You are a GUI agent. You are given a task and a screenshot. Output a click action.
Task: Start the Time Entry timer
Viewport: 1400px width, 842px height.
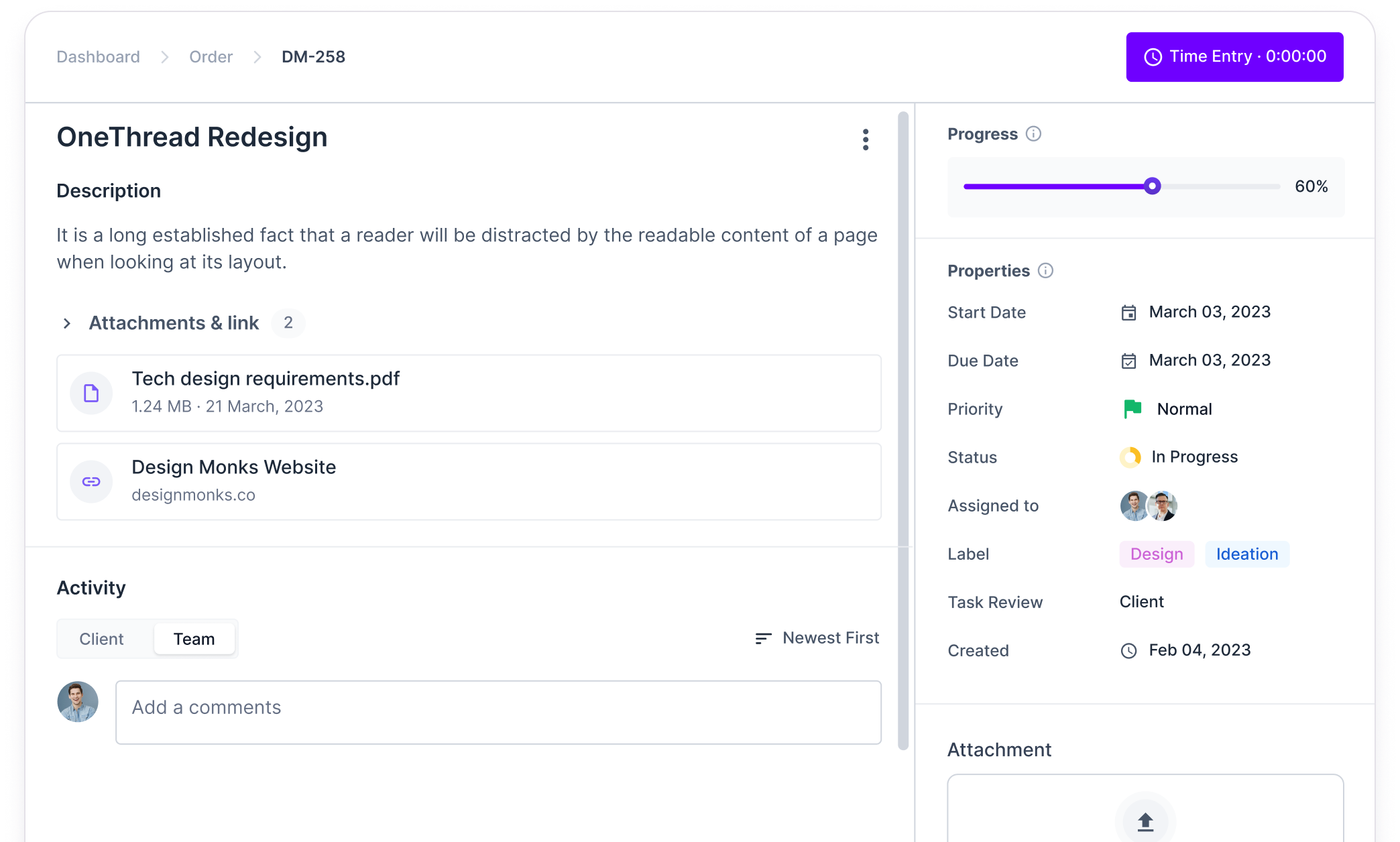point(1234,57)
